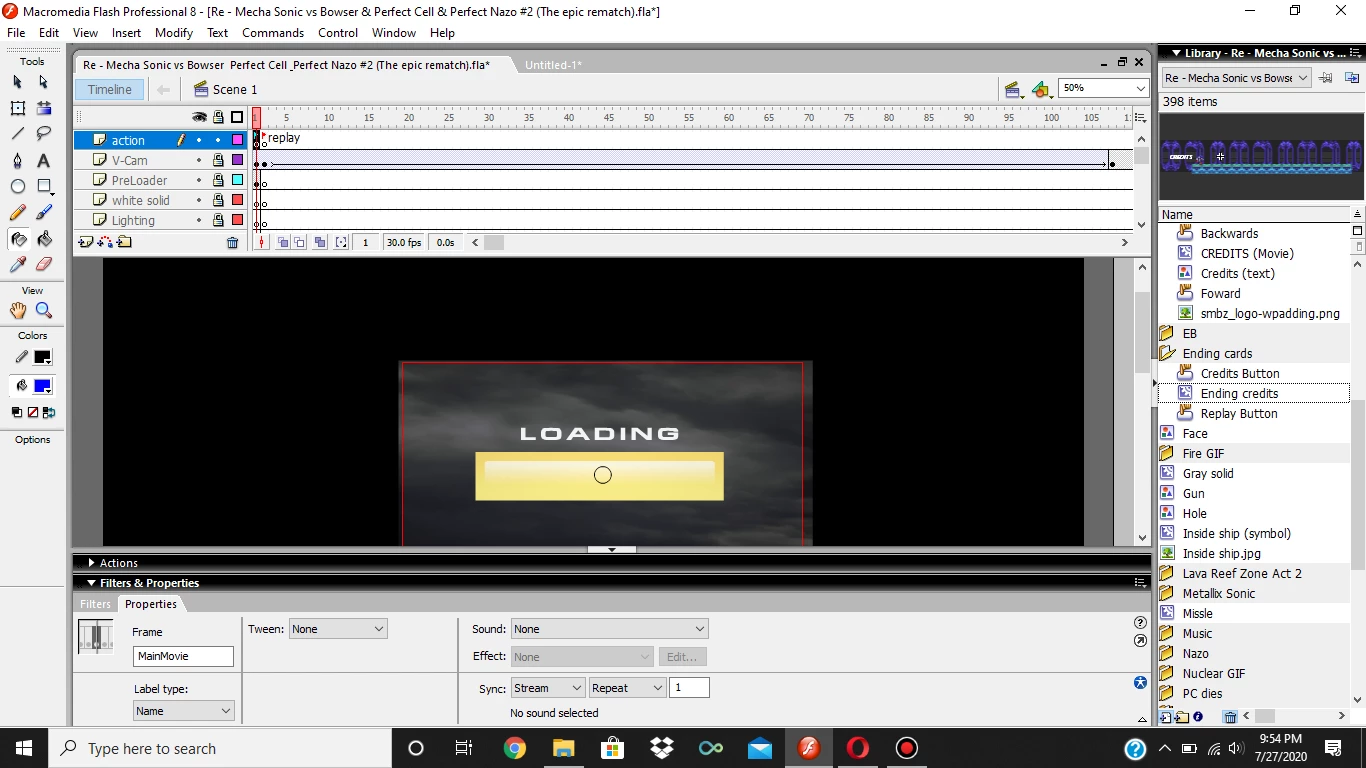Viewport: 1366px width, 768px height.
Task: Open the Repeat dropdown
Action: (627, 688)
